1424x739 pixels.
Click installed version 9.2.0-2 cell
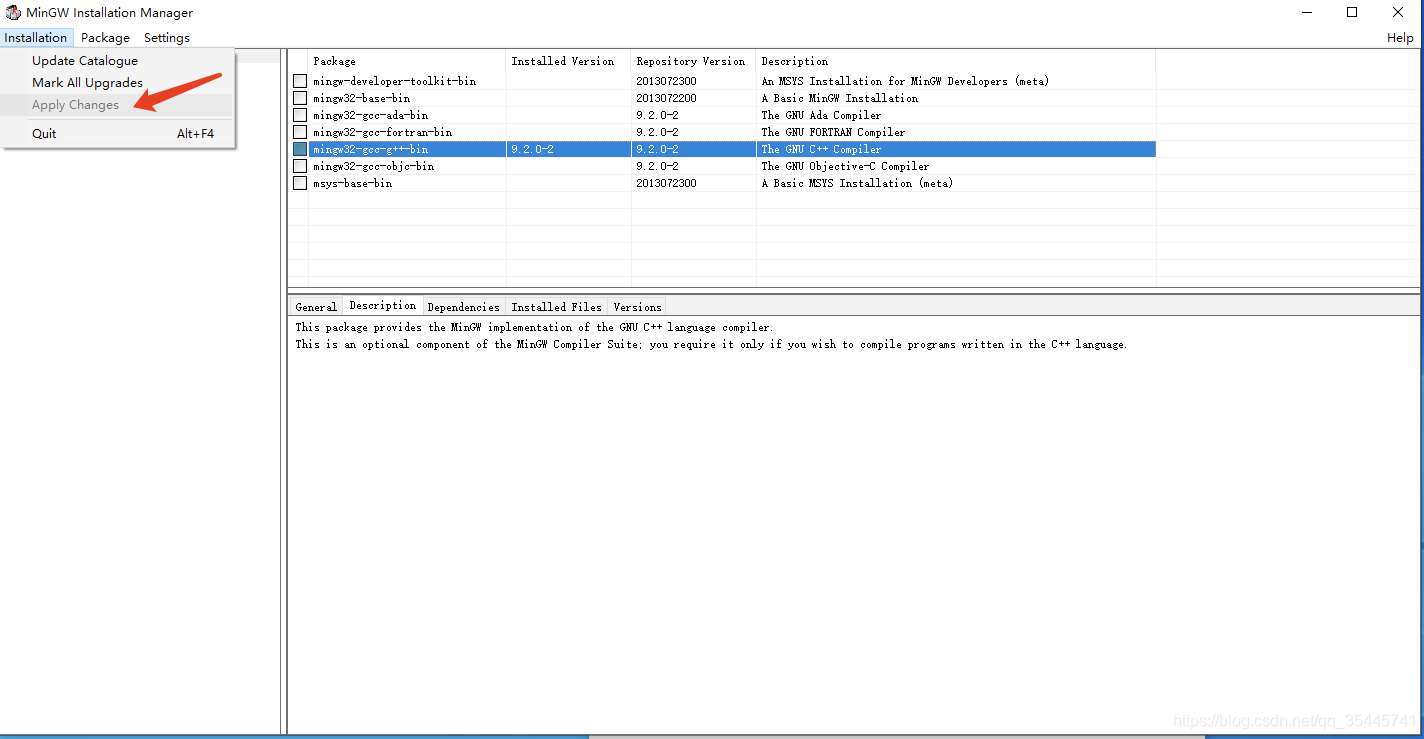click(532, 149)
